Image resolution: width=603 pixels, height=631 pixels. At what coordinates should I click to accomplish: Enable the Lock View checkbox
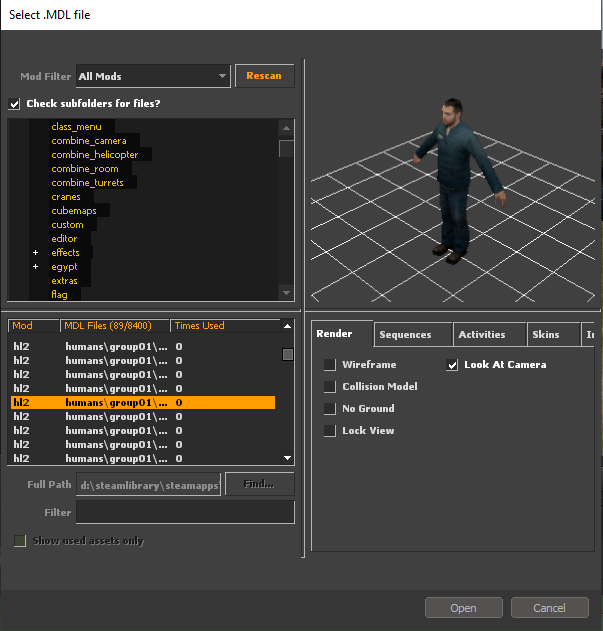coord(330,431)
